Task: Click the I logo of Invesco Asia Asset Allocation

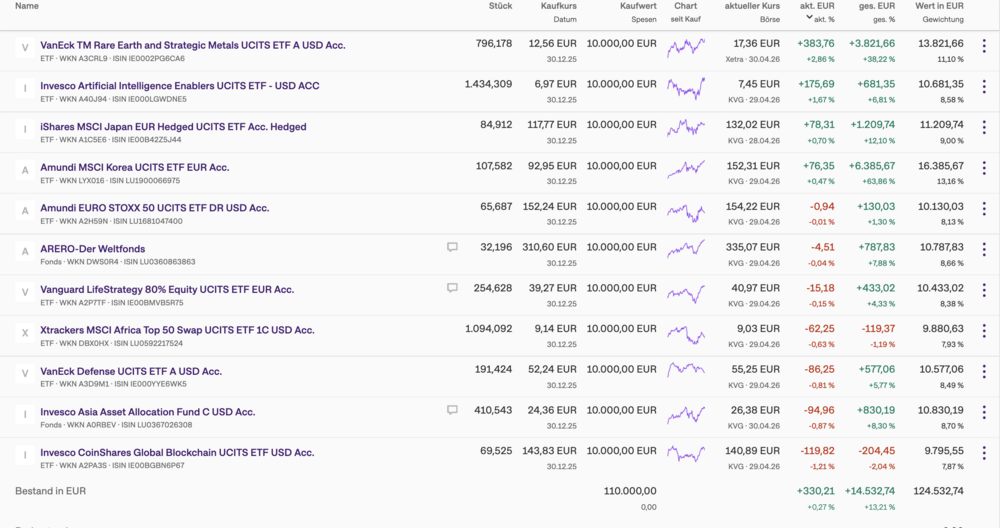Action: [x=25, y=414]
